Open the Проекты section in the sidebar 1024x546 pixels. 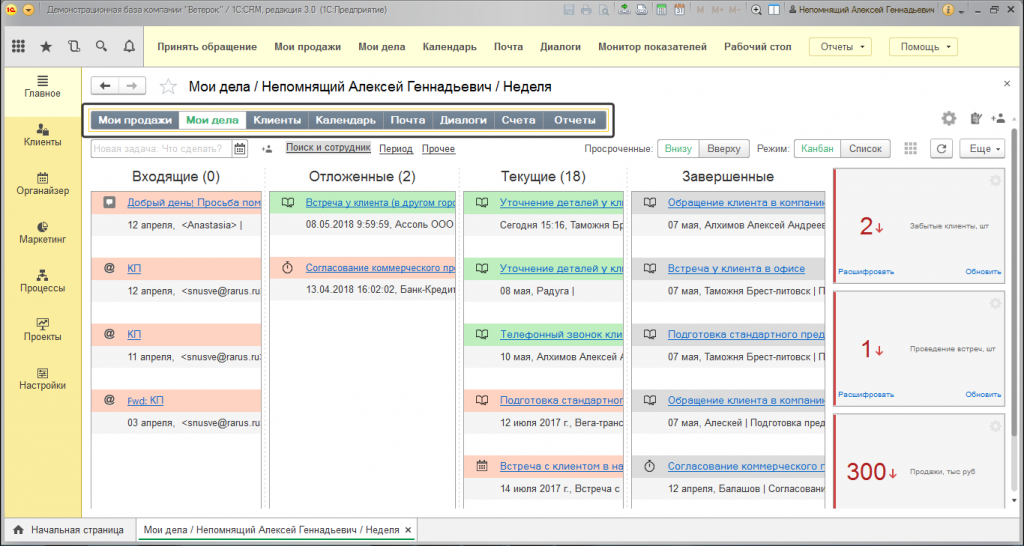pos(42,330)
